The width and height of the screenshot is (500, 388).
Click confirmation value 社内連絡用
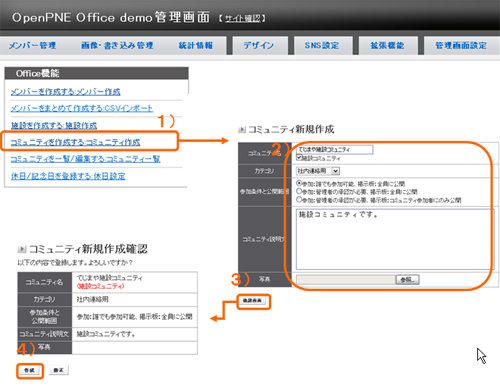[x=93, y=299]
